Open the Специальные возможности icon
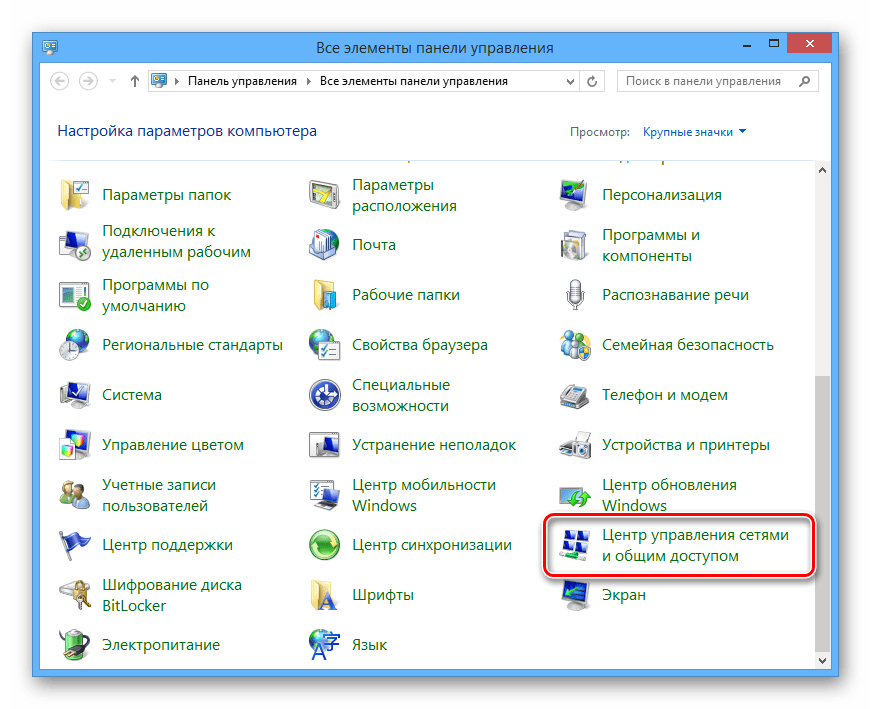Viewport: 871px width, 709px height. [325, 395]
